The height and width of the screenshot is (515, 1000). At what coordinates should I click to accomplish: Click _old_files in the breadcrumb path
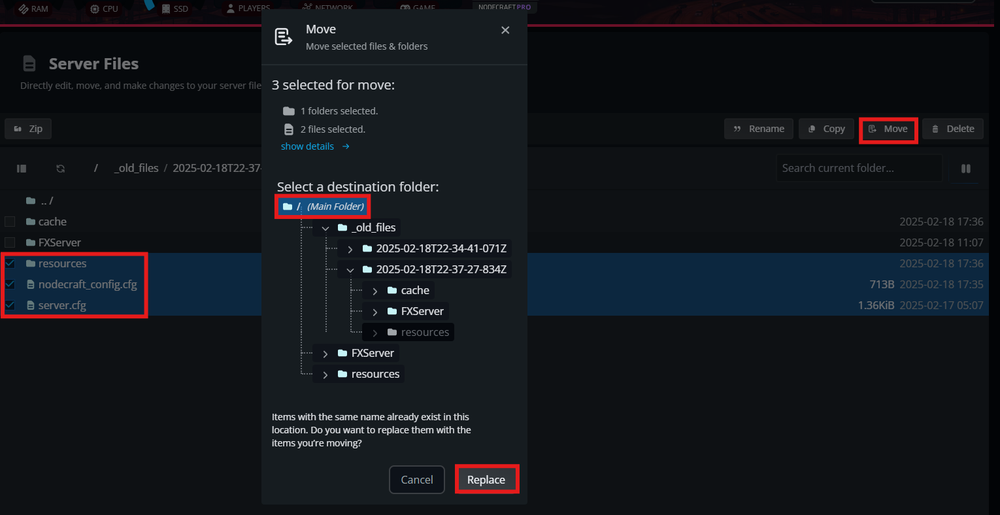tap(136, 169)
